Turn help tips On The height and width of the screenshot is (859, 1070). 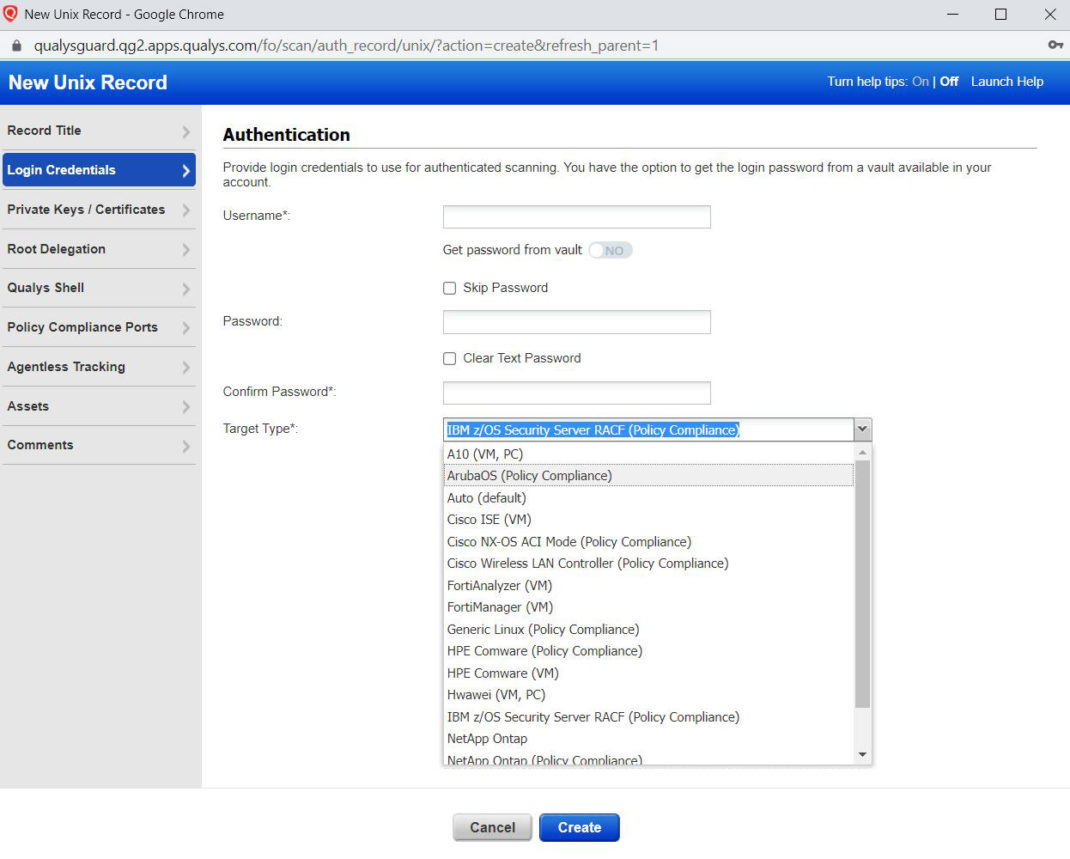[920, 81]
